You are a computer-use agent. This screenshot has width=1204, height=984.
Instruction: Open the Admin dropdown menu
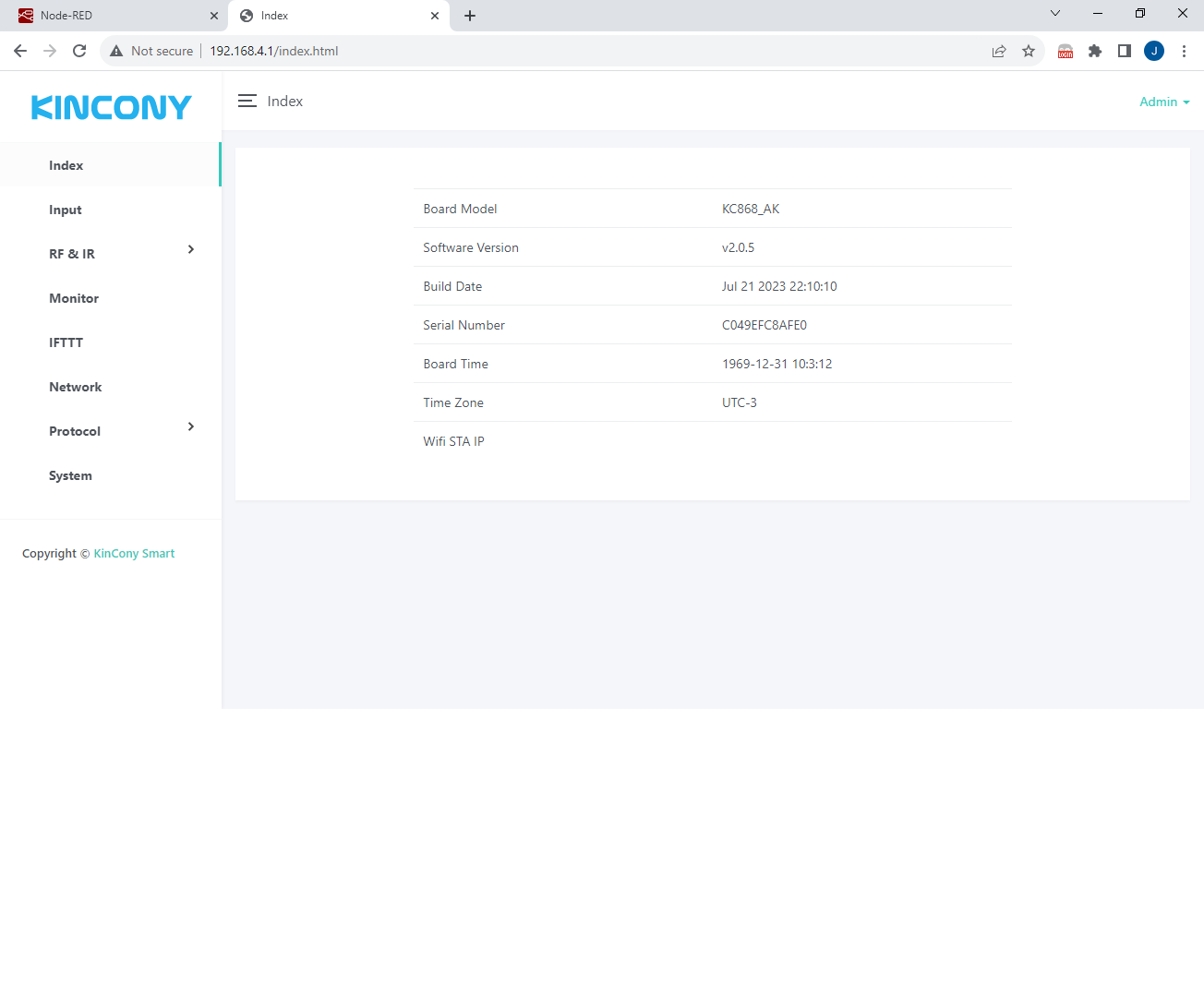point(1163,102)
